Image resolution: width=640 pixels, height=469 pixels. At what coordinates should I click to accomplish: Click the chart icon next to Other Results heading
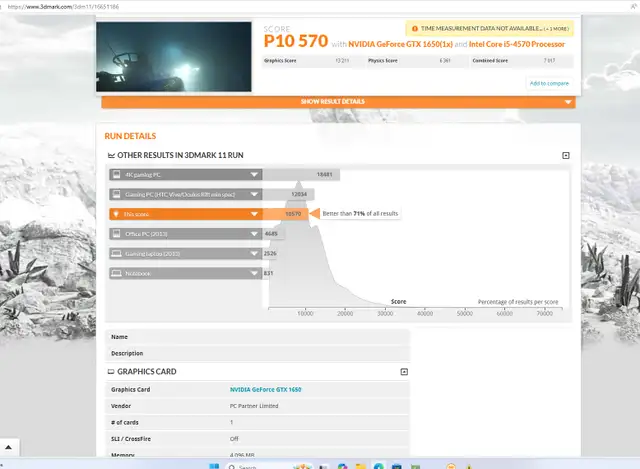(111, 155)
